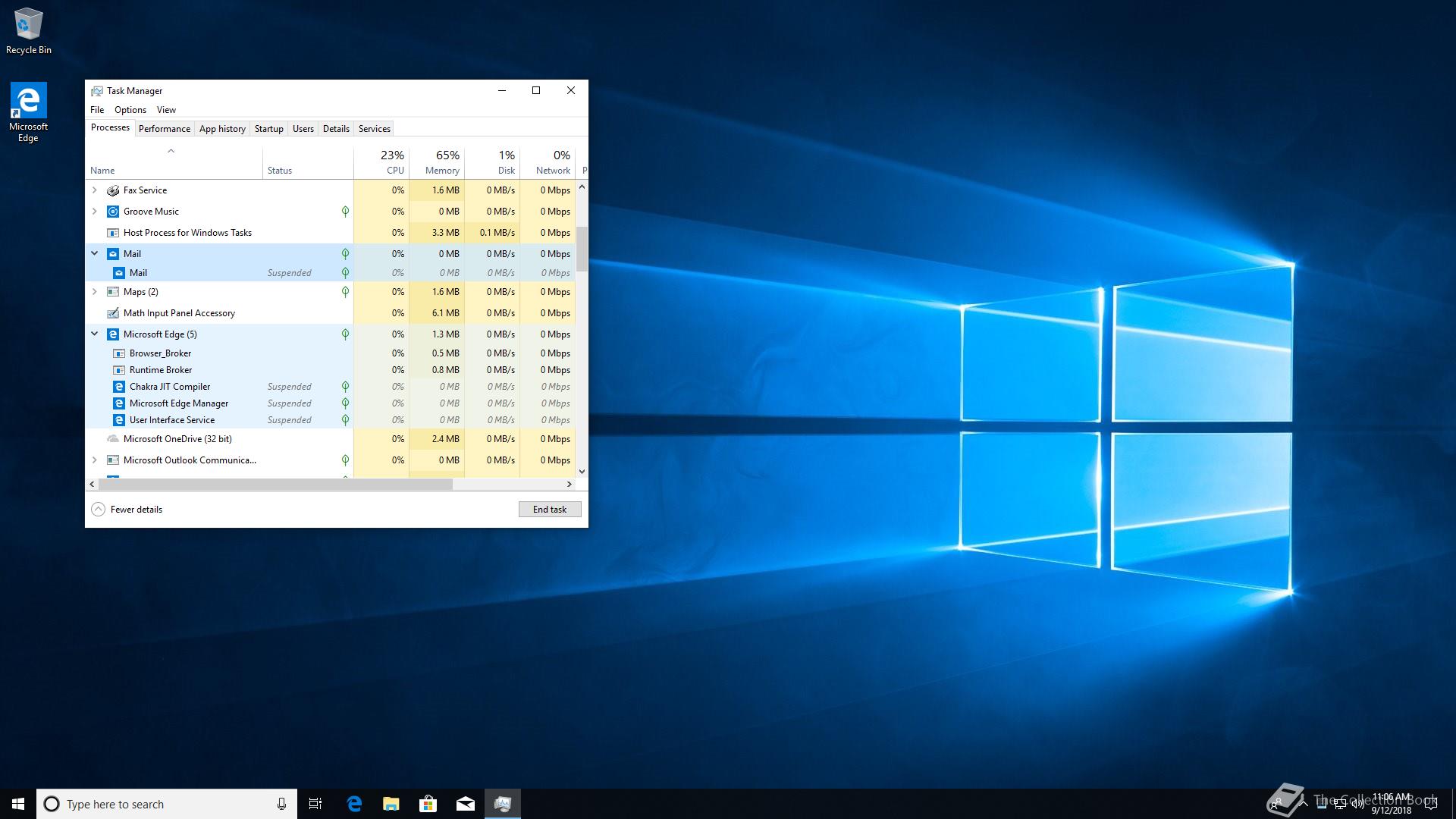Sort processes by the Disk column
Viewport: 1456px width, 819px height.
tap(492, 162)
